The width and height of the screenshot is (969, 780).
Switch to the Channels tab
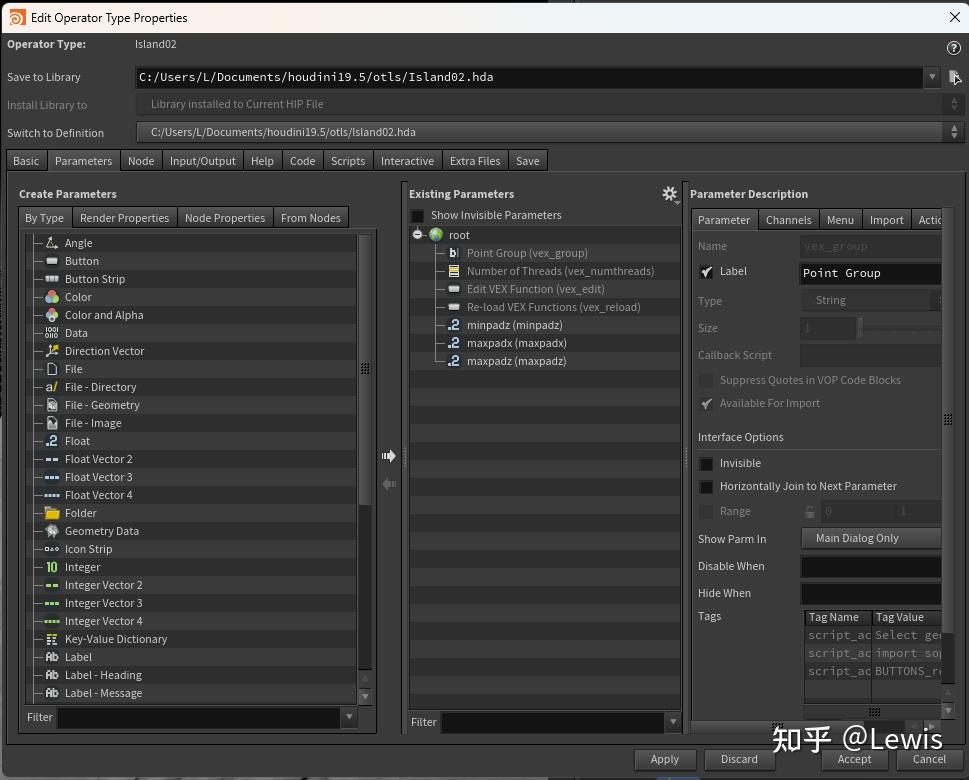click(x=788, y=220)
